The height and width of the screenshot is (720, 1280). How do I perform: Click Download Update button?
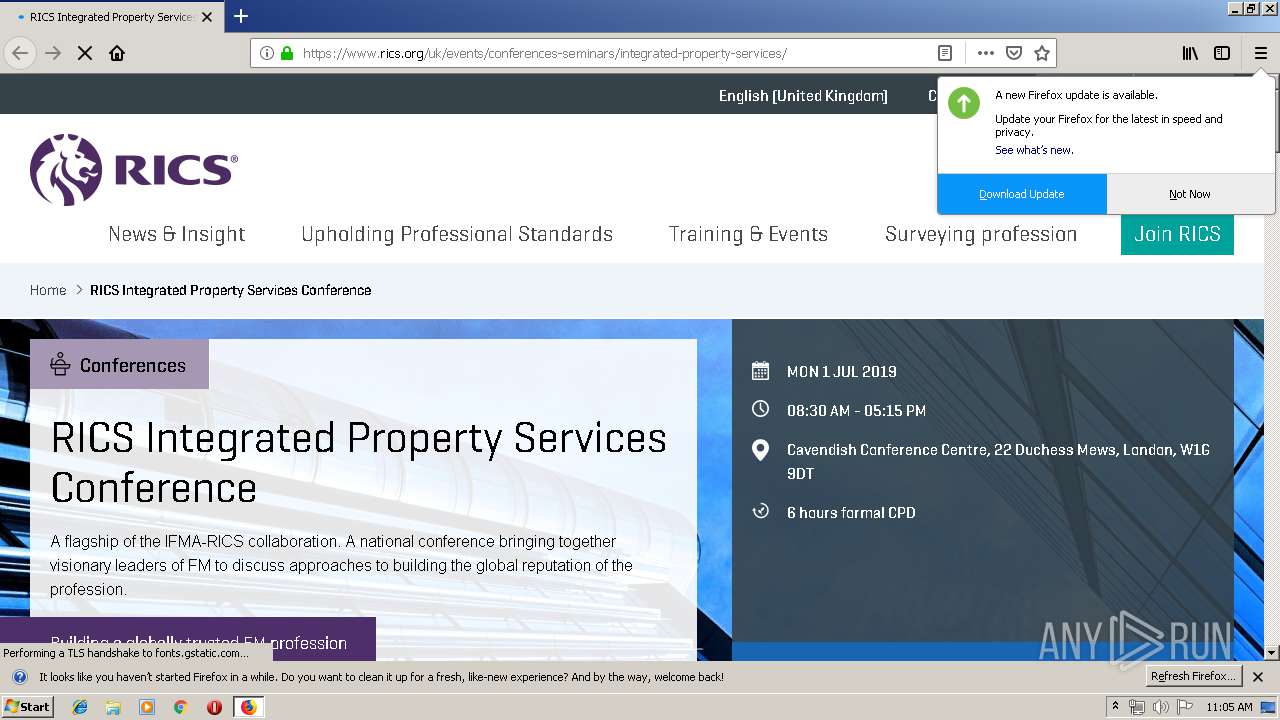(x=1021, y=194)
